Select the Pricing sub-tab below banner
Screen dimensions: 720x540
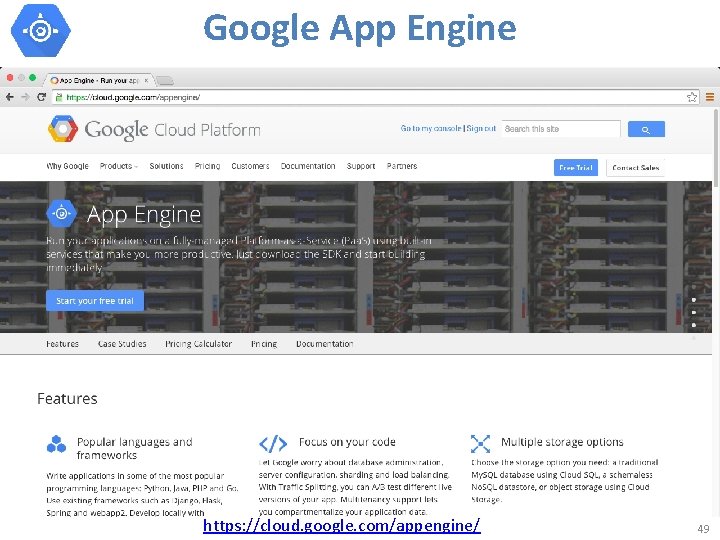264,344
